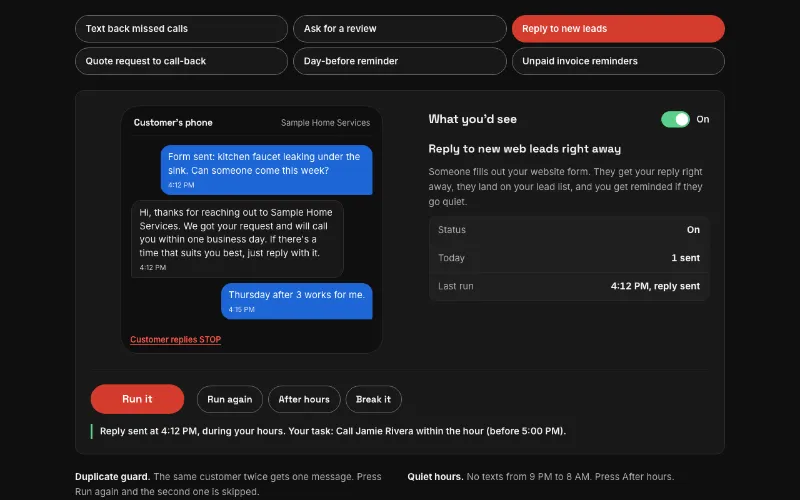Turn off the What you'd see toggle
Screen dimensions: 800x500
click(x=675, y=119)
